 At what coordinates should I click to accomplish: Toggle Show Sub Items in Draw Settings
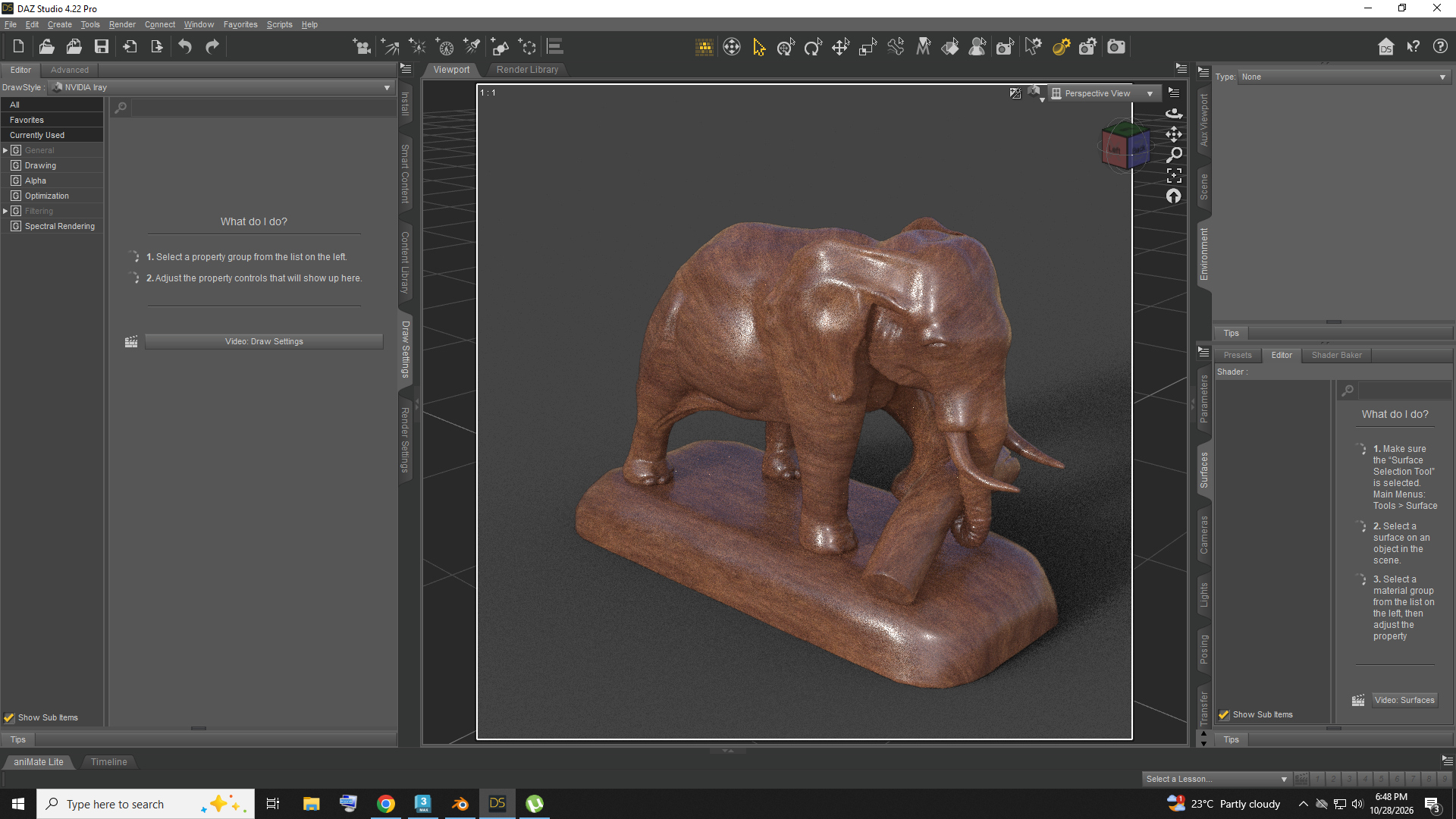click(x=9, y=717)
